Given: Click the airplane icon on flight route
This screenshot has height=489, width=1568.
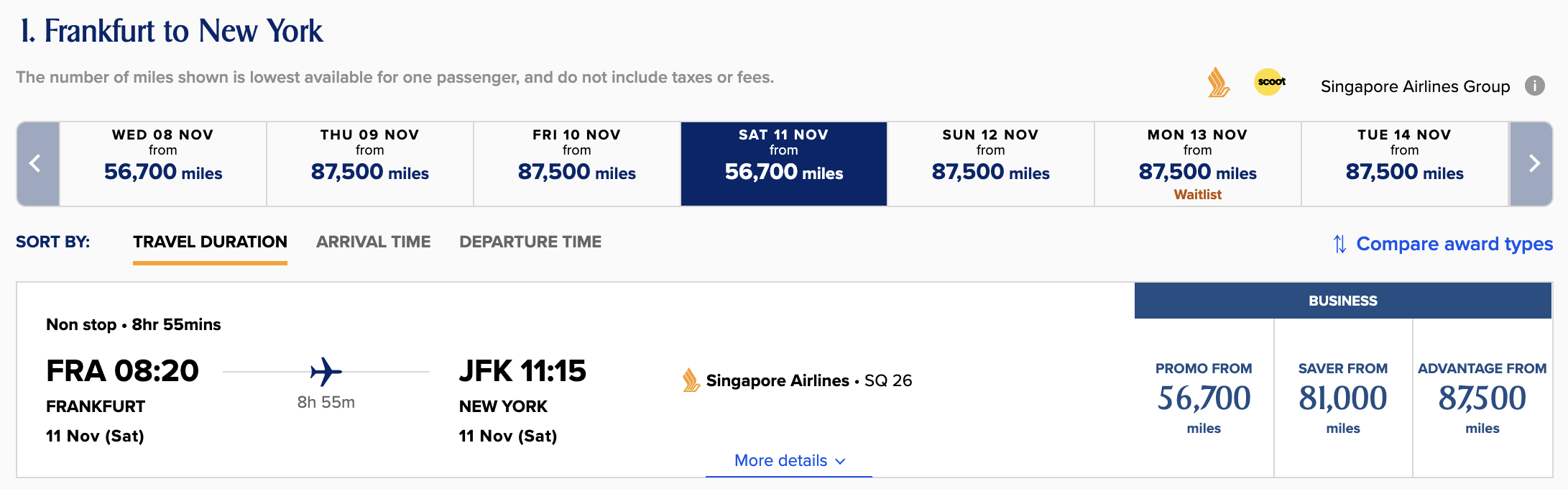Looking at the screenshot, I should click(326, 372).
